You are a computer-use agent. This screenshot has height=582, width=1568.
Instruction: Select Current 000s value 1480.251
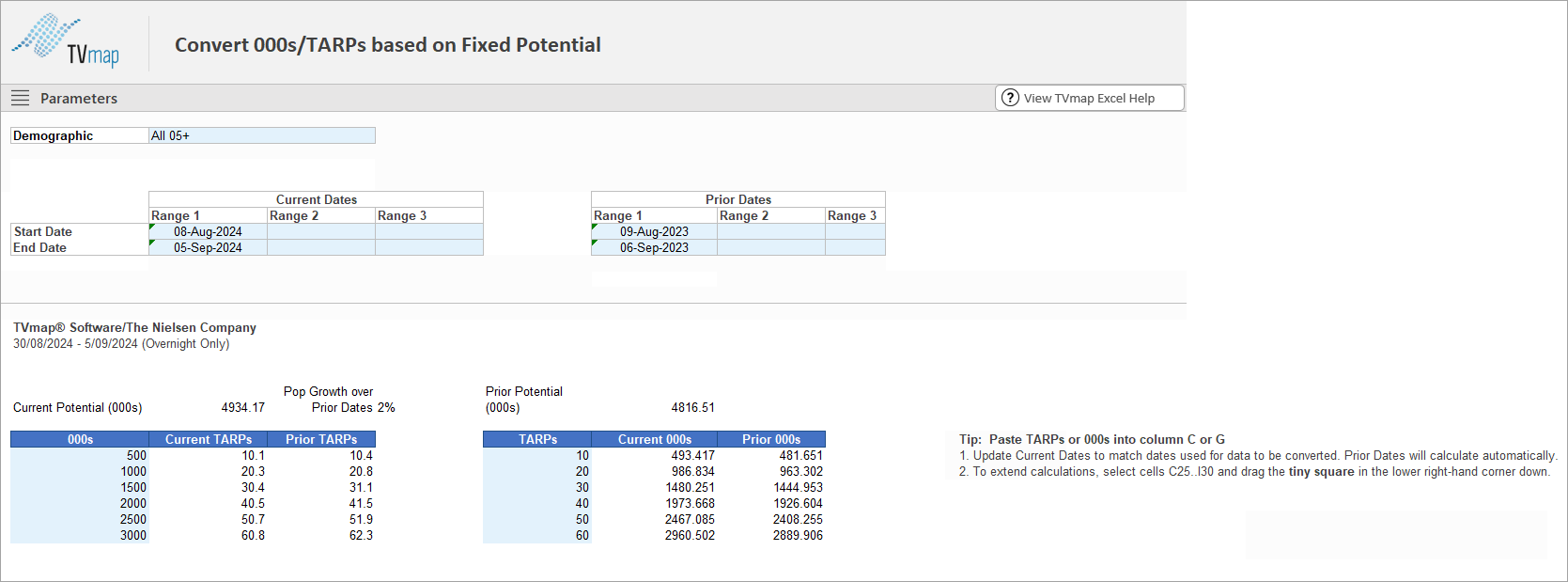[x=655, y=487]
